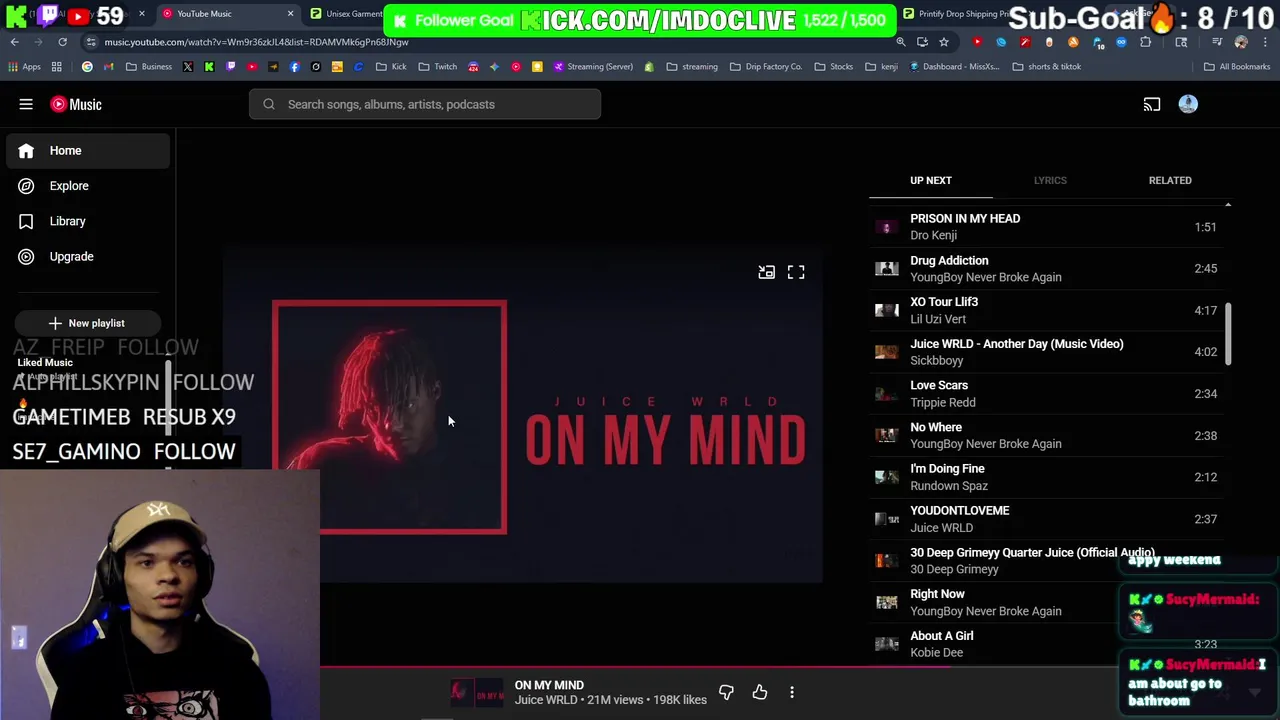Click the PRISON IN MY HEAD thumbnail

tap(886, 227)
